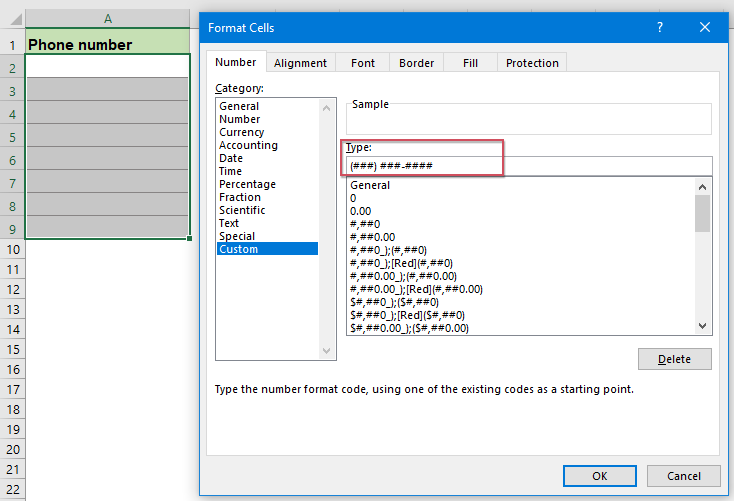Select the Border tab
Viewport: 734px width, 501px height.
pyautogui.click(x=416, y=63)
